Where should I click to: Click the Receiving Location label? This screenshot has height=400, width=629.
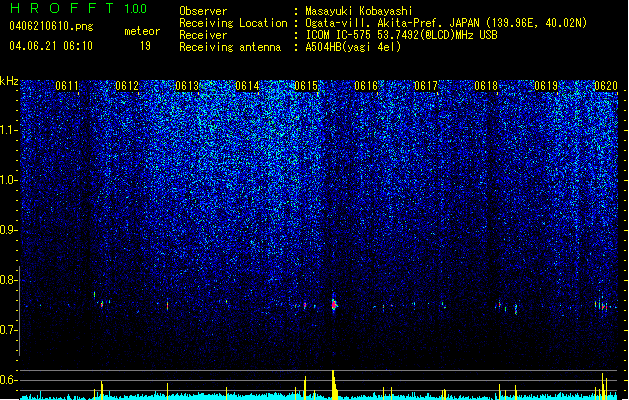pos(233,23)
